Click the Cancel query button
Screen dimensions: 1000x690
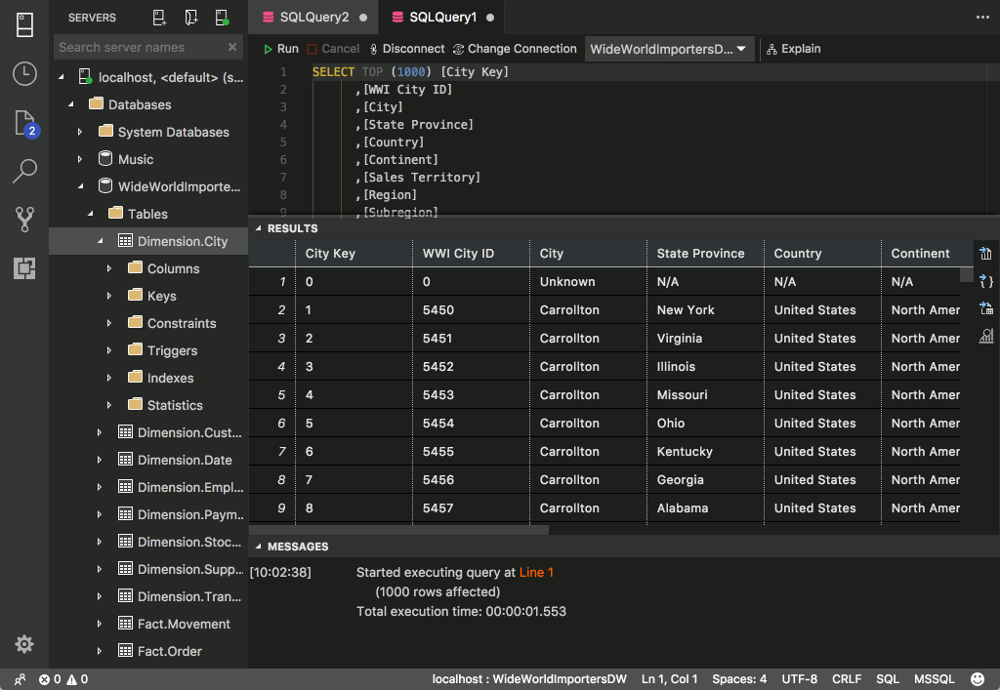point(333,49)
